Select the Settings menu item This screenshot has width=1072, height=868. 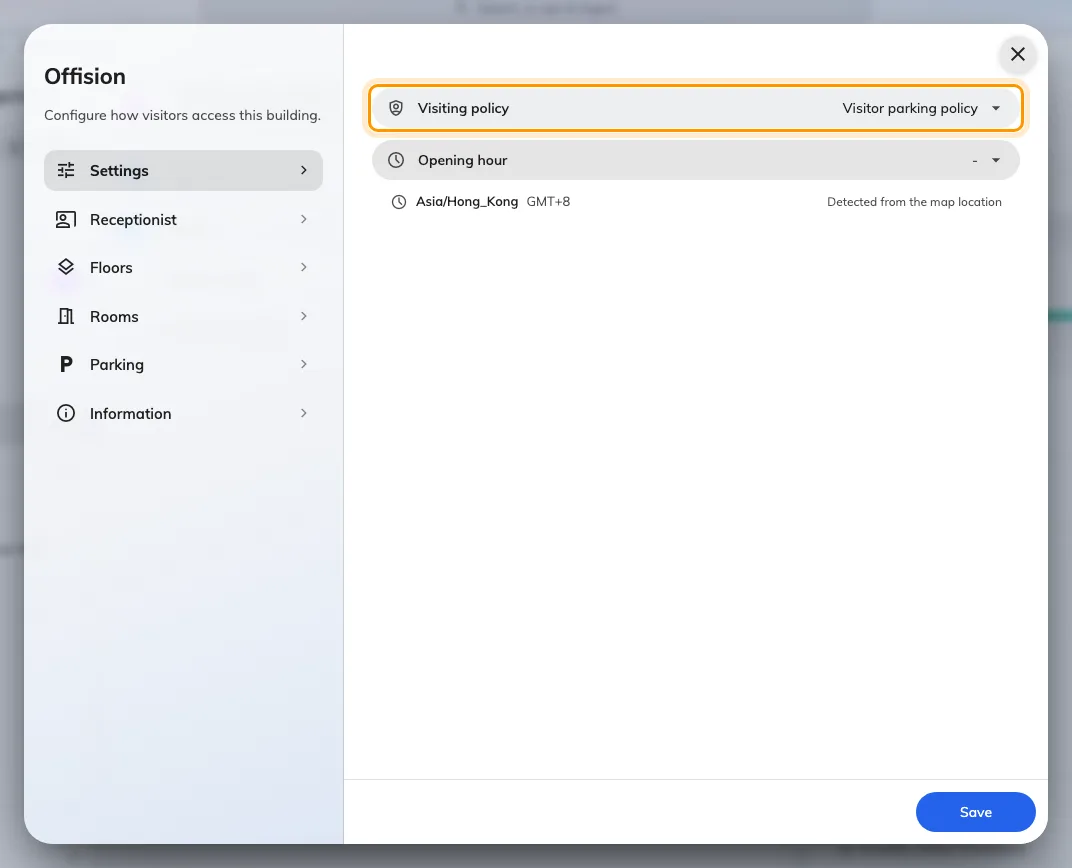tap(183, 170)
